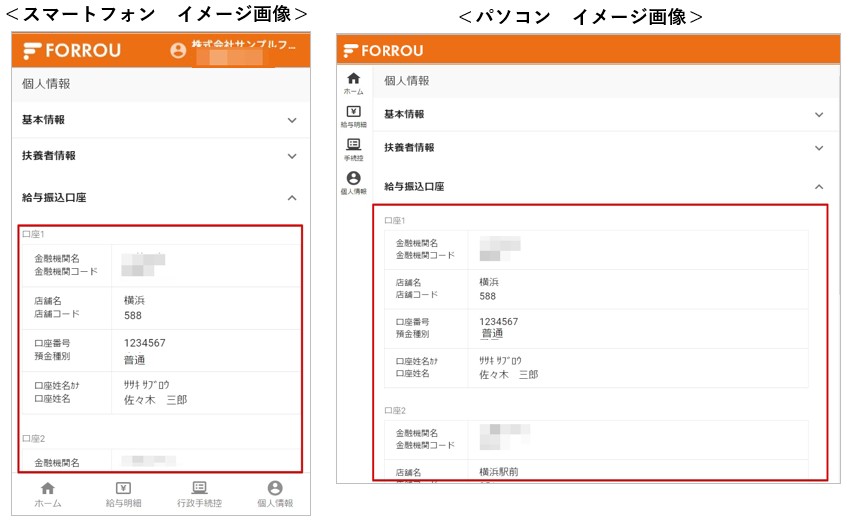
Task: Click 588 branch code in smartphone view
Action: (x=133, y=315)
